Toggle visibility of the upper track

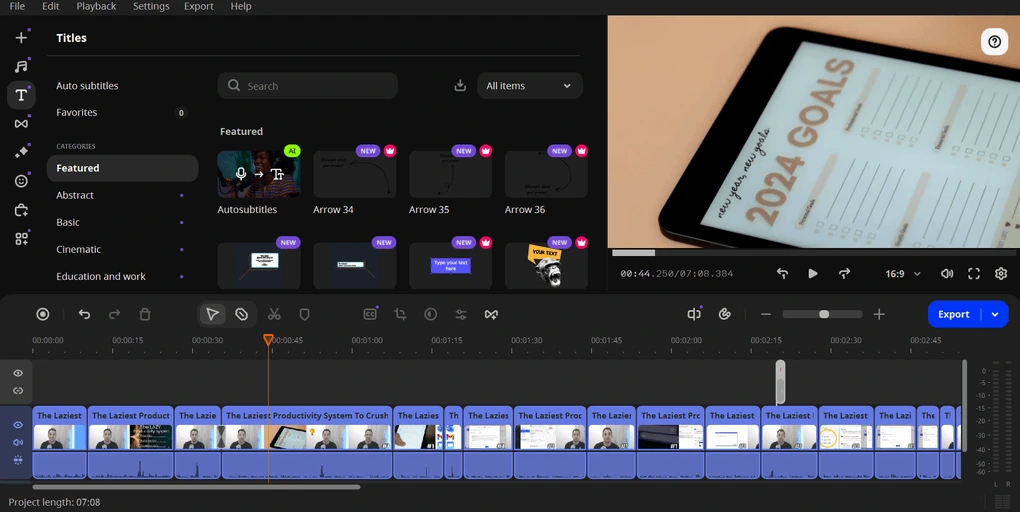[x=18, y=373]
